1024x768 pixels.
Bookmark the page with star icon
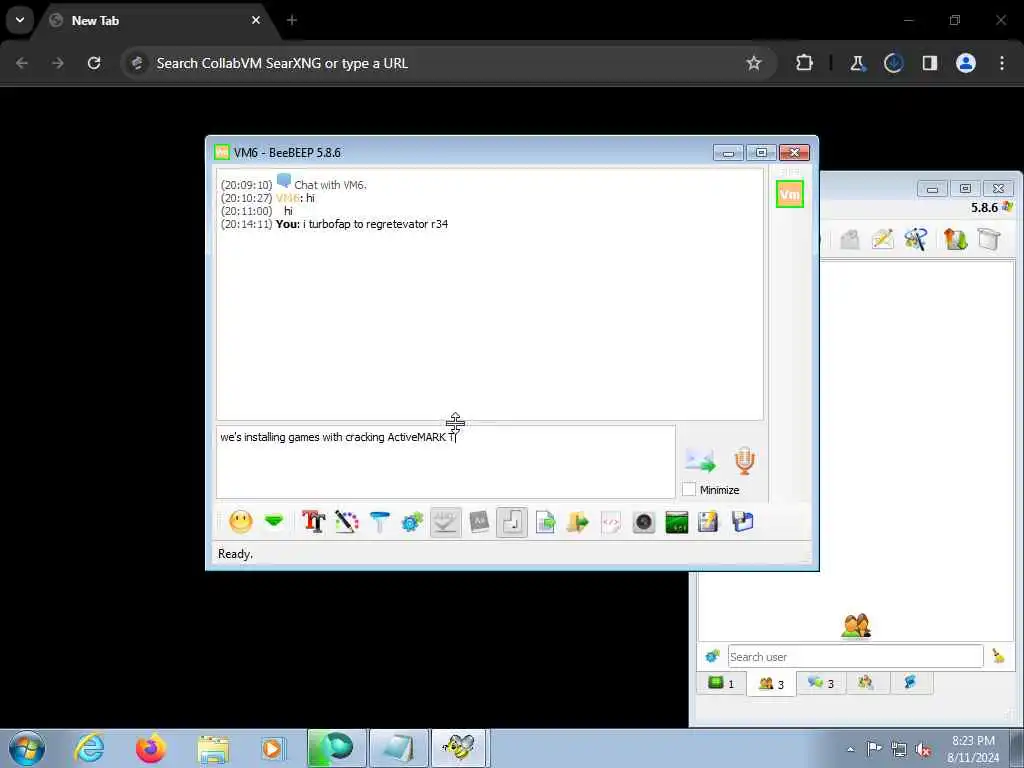[754, 63]
